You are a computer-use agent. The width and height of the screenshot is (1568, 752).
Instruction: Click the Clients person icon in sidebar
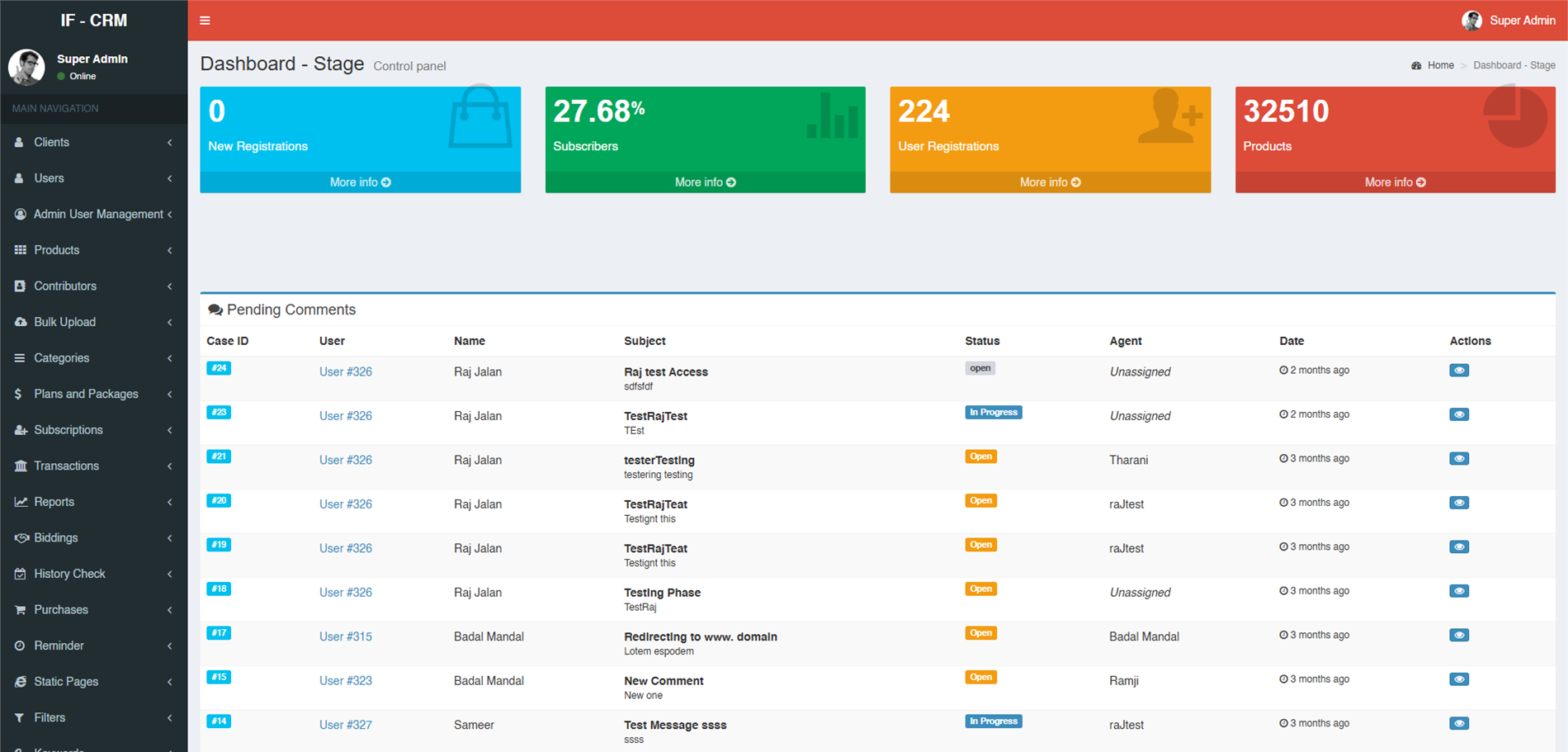tap(20, 142)
